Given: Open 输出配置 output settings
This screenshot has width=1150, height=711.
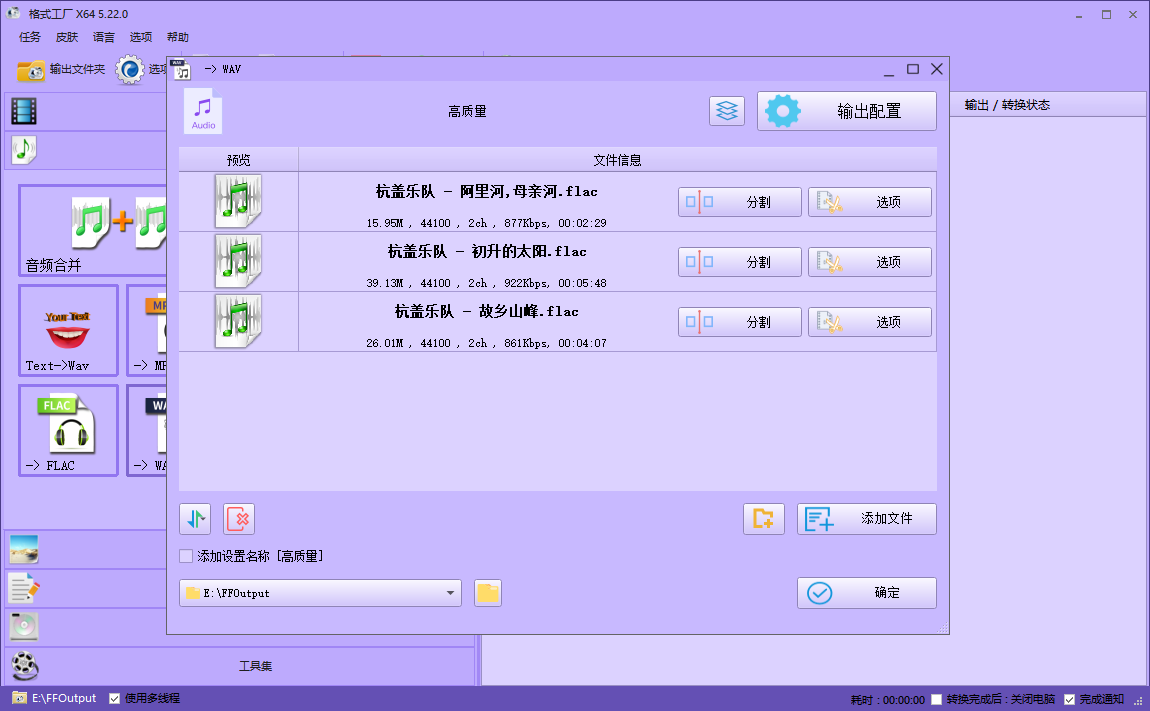Looking at the screenshot, I should coord(846,111).
